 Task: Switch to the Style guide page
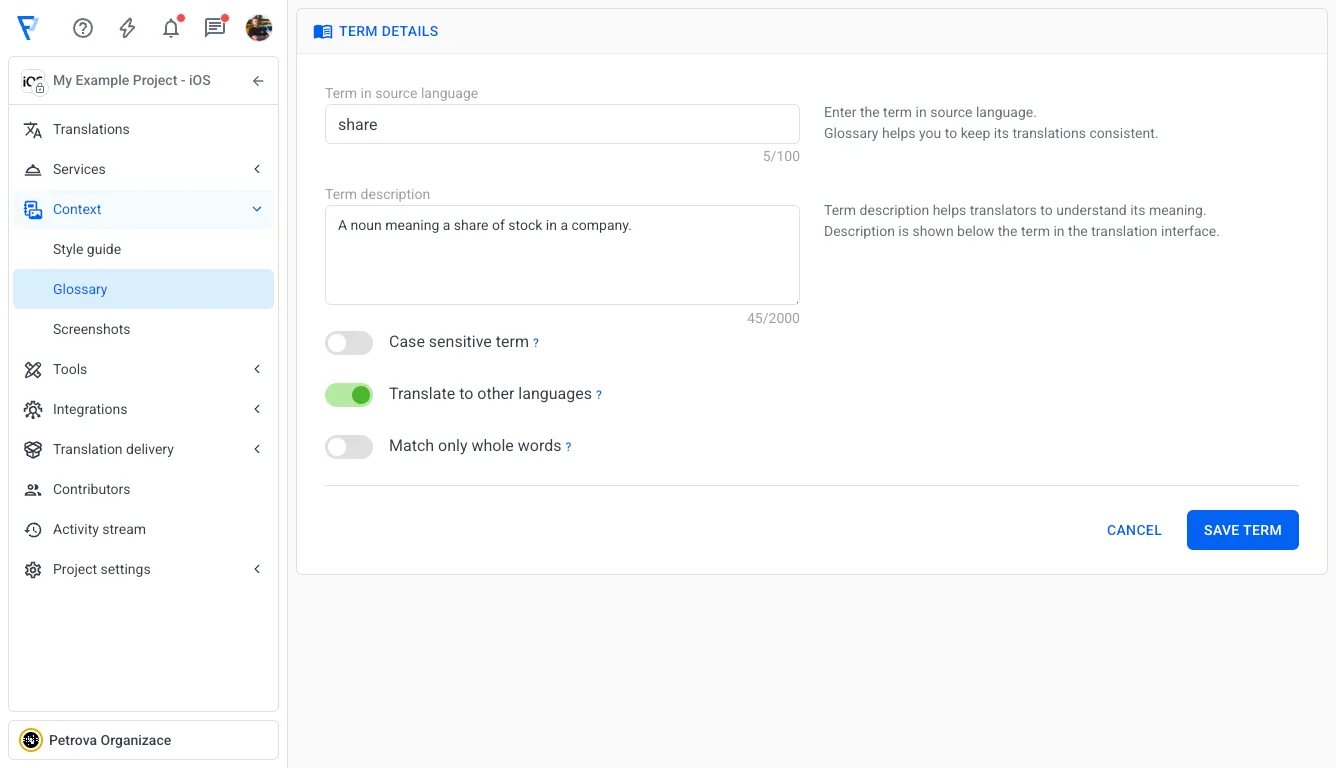click(x=88, y=249)
